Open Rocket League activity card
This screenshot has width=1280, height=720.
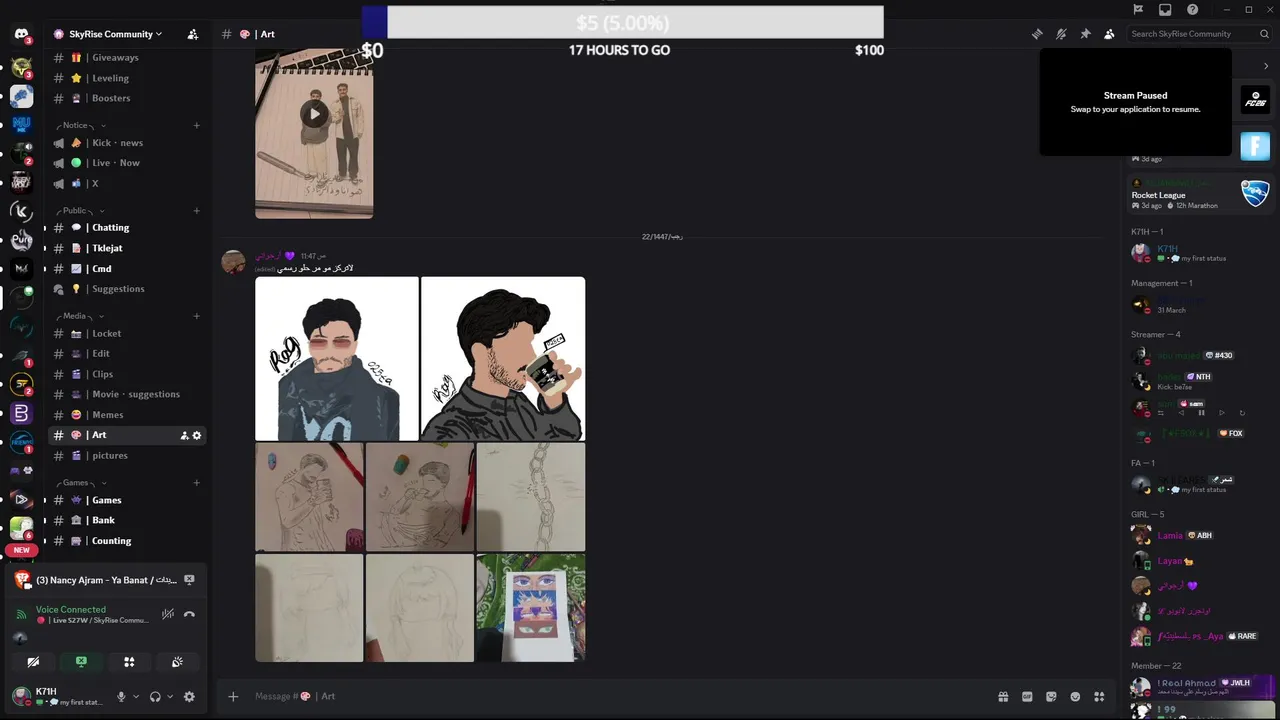[1200, 194]
